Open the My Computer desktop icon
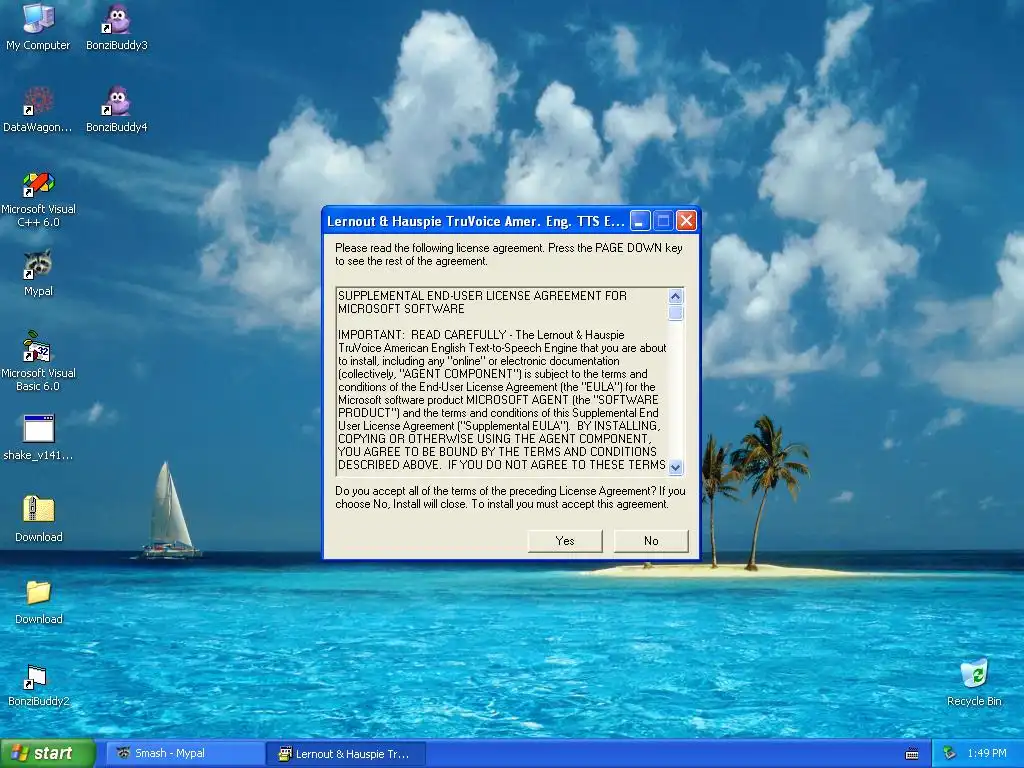1024x768 pixels. [x=38, y=26]
